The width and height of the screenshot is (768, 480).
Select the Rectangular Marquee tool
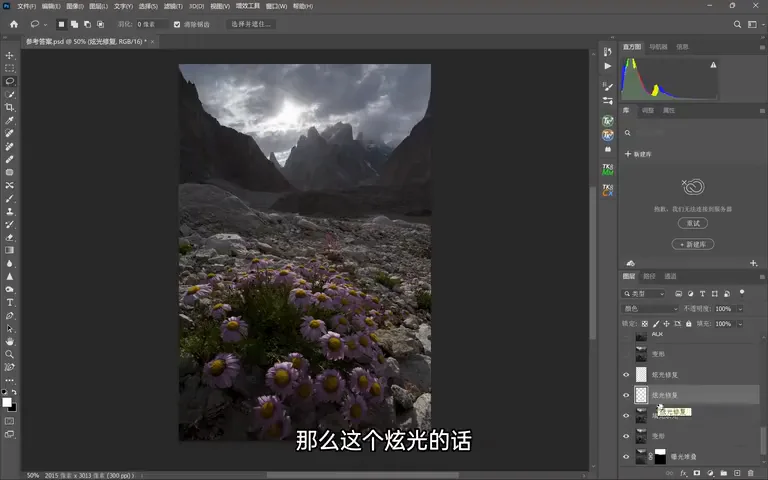(x=9, y=68)
